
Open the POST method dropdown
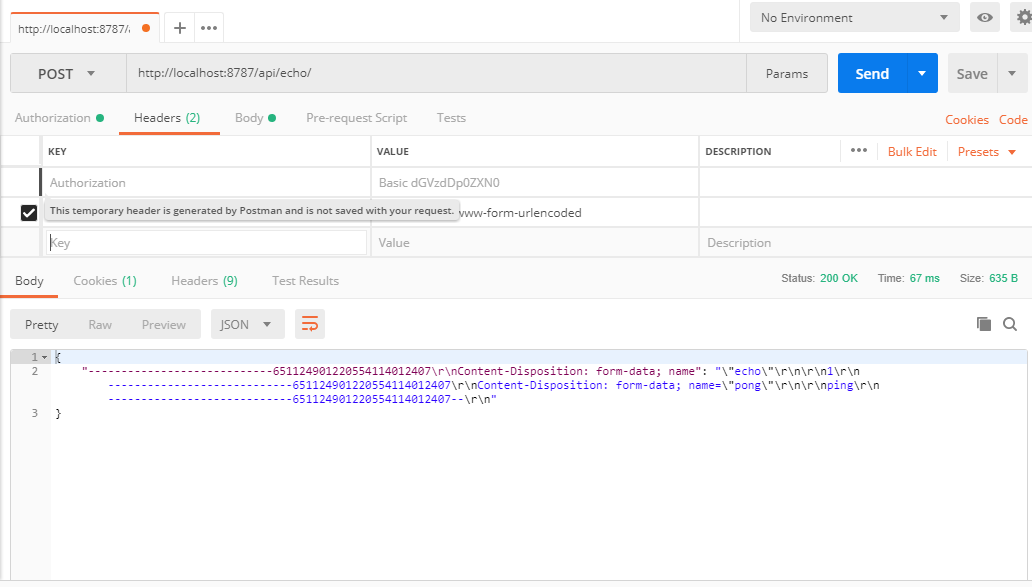[x=68, y=74]
